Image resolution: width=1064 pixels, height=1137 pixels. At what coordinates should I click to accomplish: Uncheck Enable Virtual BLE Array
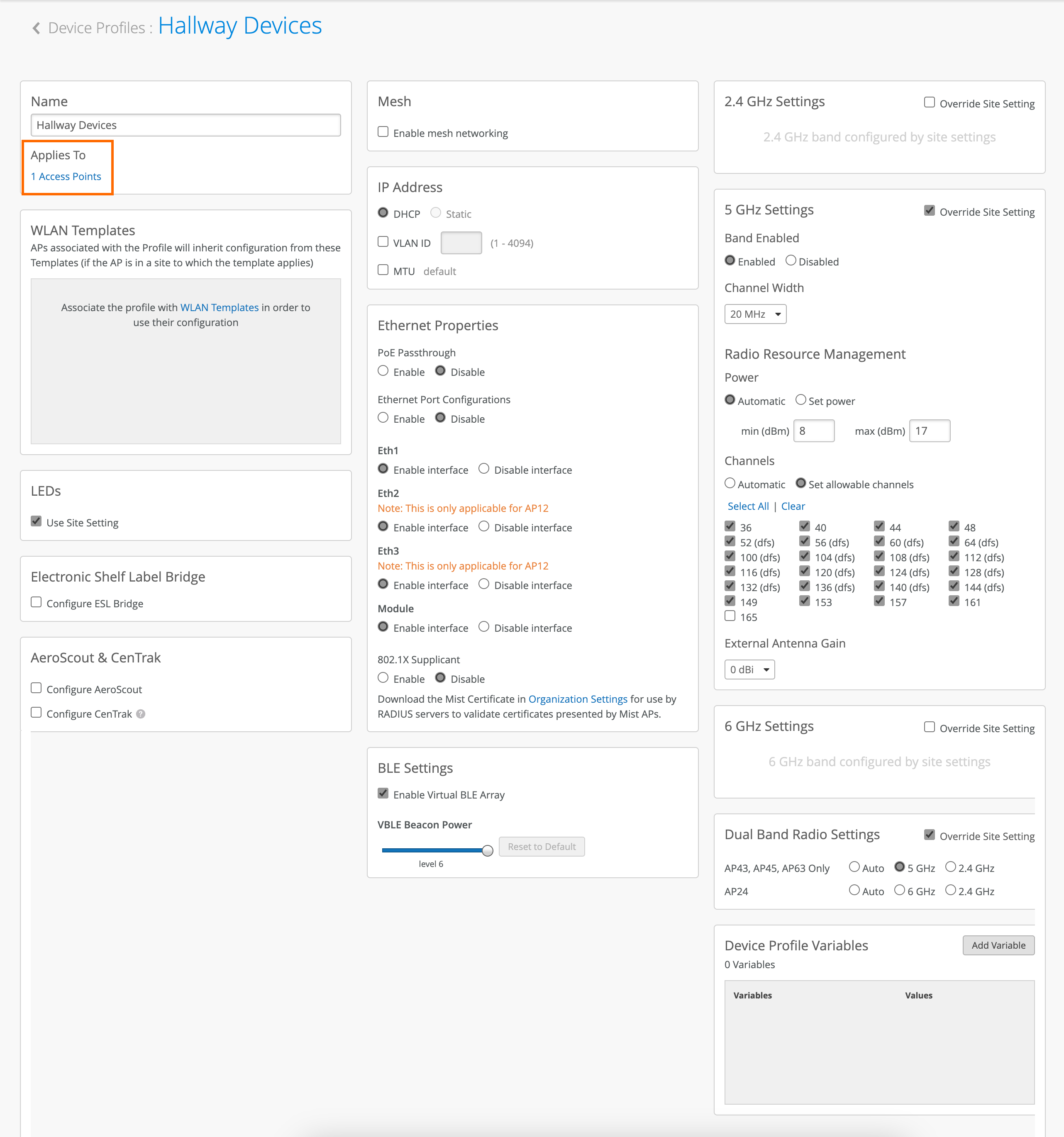383,794
